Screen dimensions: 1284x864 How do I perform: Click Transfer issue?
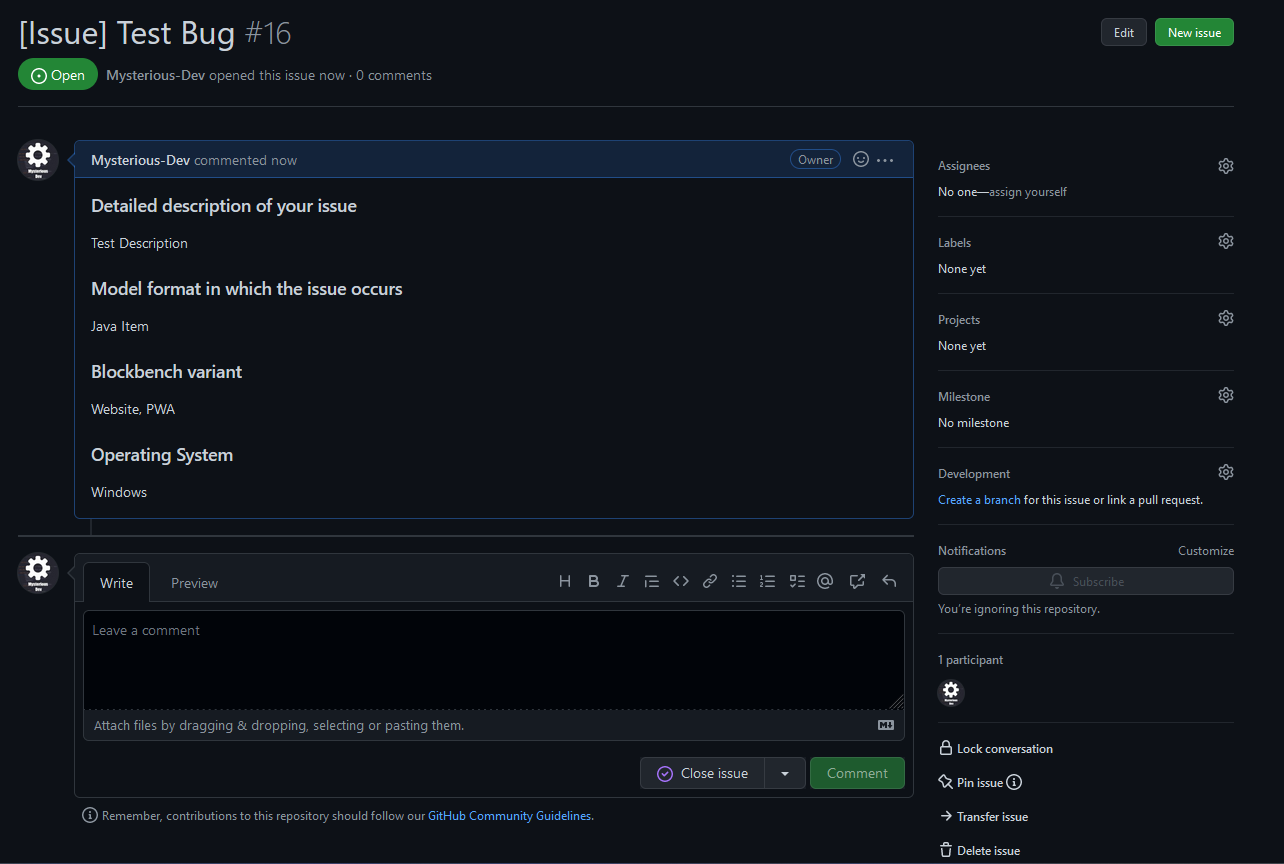[x=984, y=817]
